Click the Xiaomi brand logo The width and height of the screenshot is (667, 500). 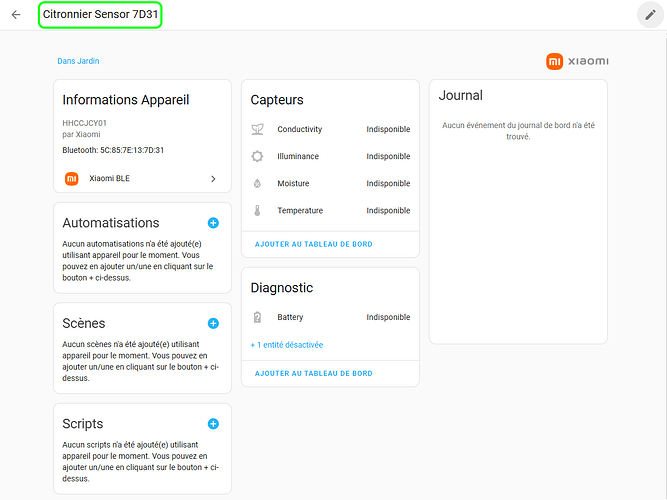point(577,62)
